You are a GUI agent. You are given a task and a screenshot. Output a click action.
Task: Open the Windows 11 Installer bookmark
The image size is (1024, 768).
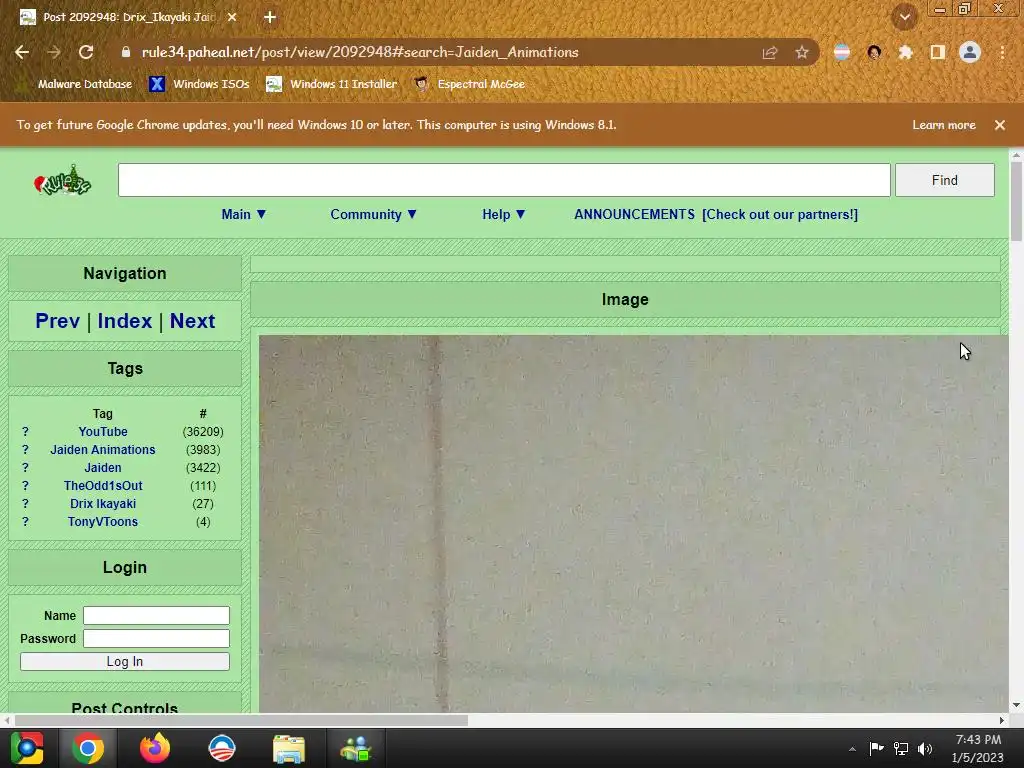[x=332, y=84]
